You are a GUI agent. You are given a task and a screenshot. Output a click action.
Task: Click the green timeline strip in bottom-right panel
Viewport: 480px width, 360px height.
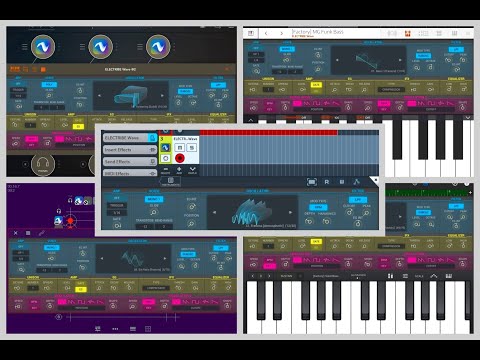tap(427, 192)
